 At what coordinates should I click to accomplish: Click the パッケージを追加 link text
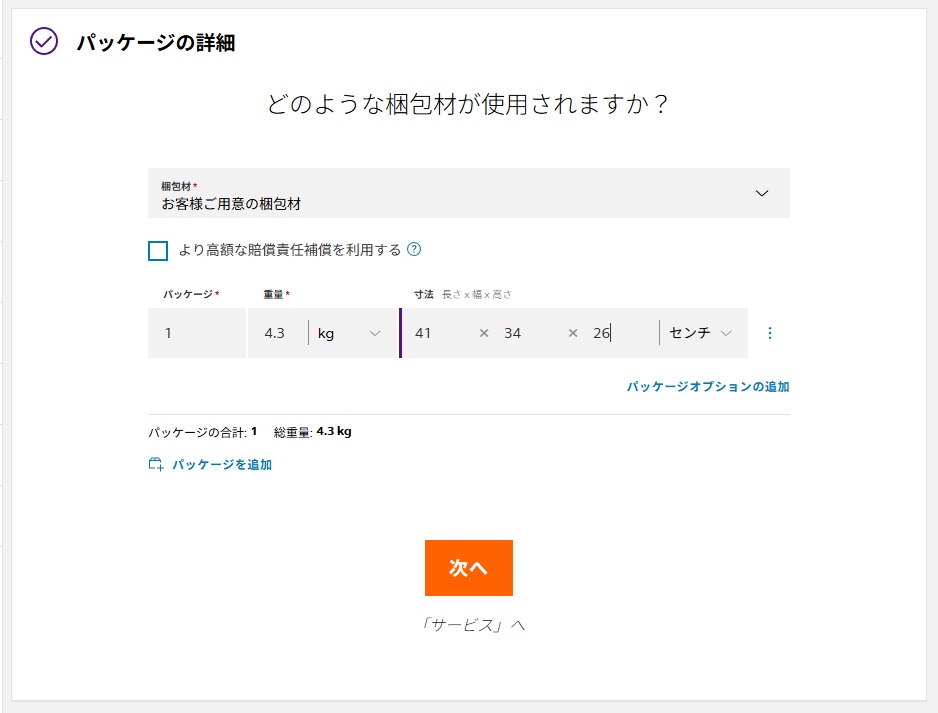(221, 465)
